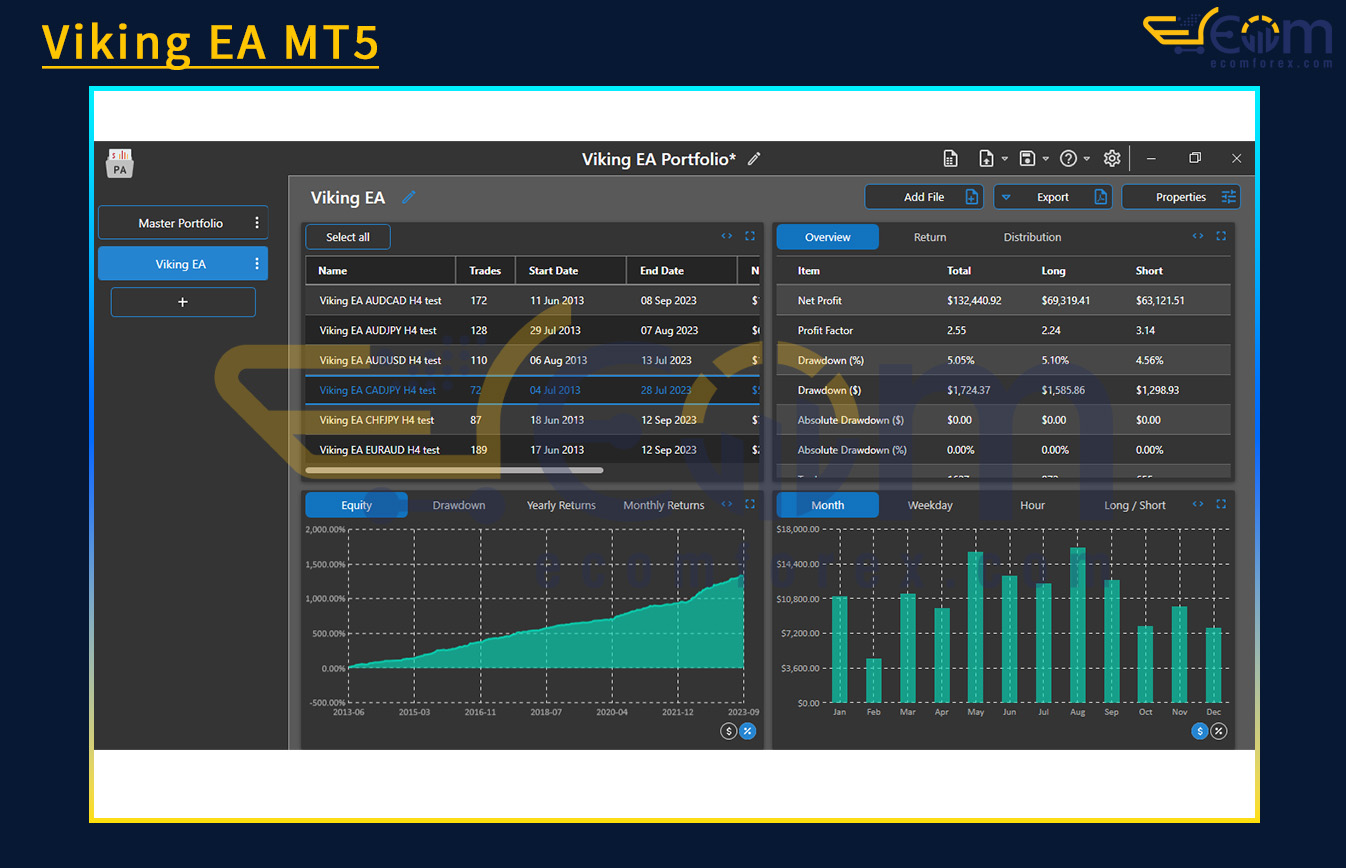Select row Viking EA AUDUSD H4 test

tap(533, 360)
